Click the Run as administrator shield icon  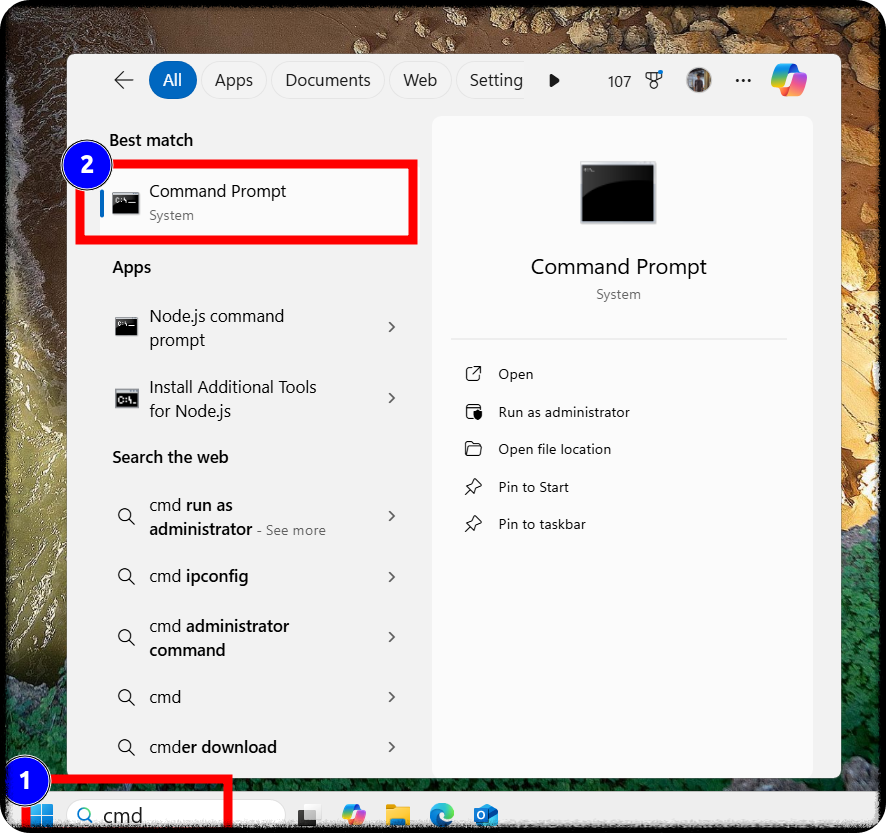(474, 412)
